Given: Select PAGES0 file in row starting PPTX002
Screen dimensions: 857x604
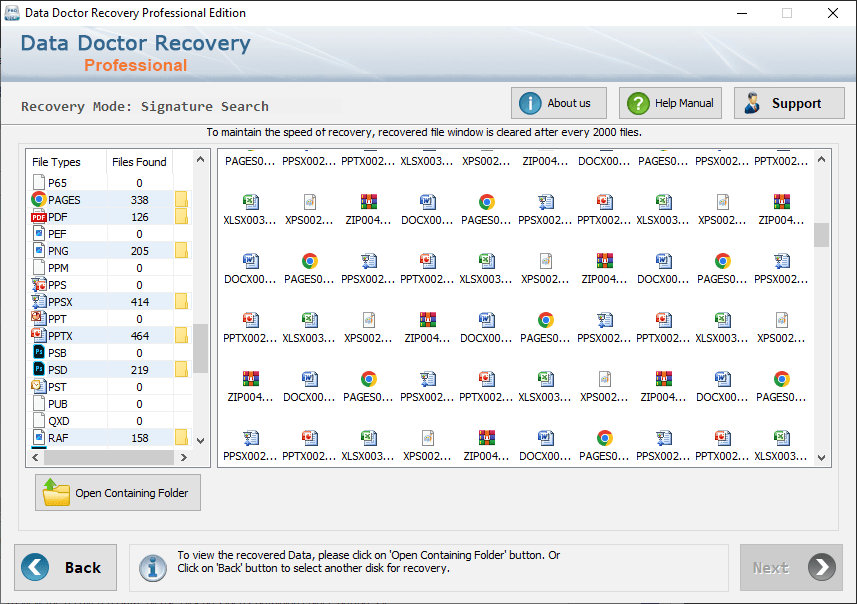Looking at the screenshot, I should point(545,328).
